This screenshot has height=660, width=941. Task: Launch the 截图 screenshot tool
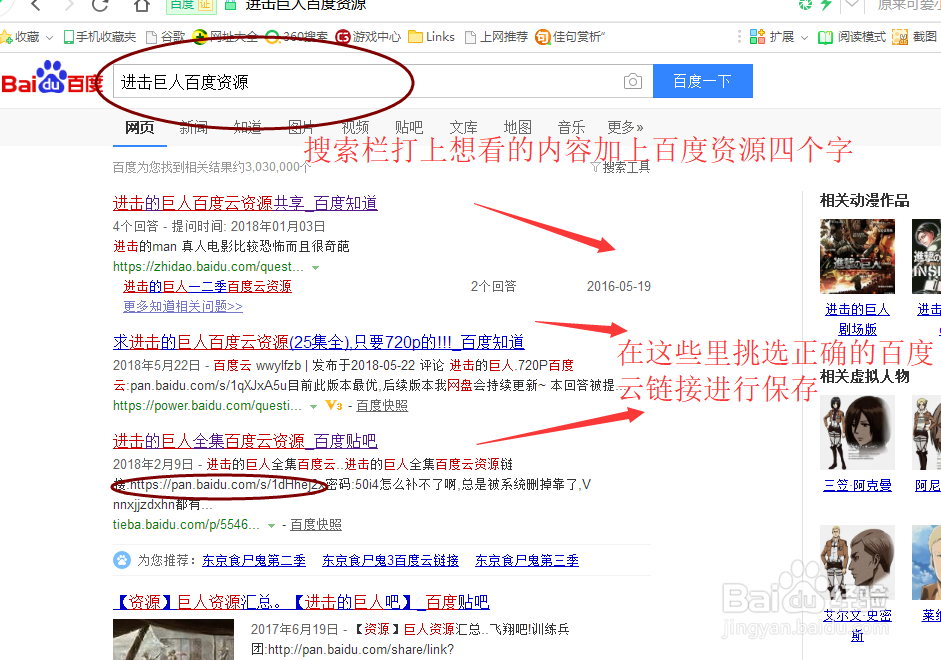pos(924,37)
